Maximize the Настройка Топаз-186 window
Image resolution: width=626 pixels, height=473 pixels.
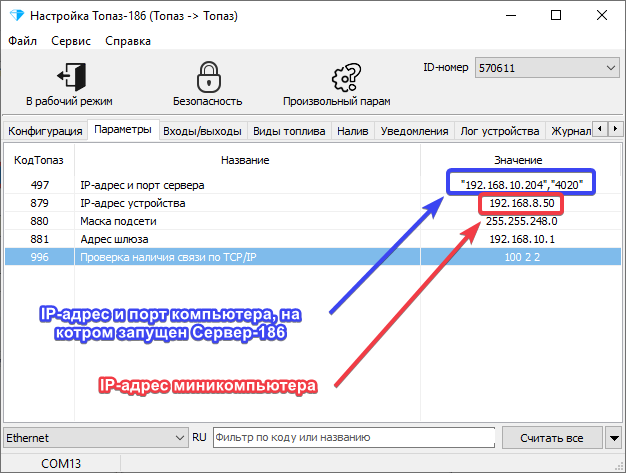point(556,16)
